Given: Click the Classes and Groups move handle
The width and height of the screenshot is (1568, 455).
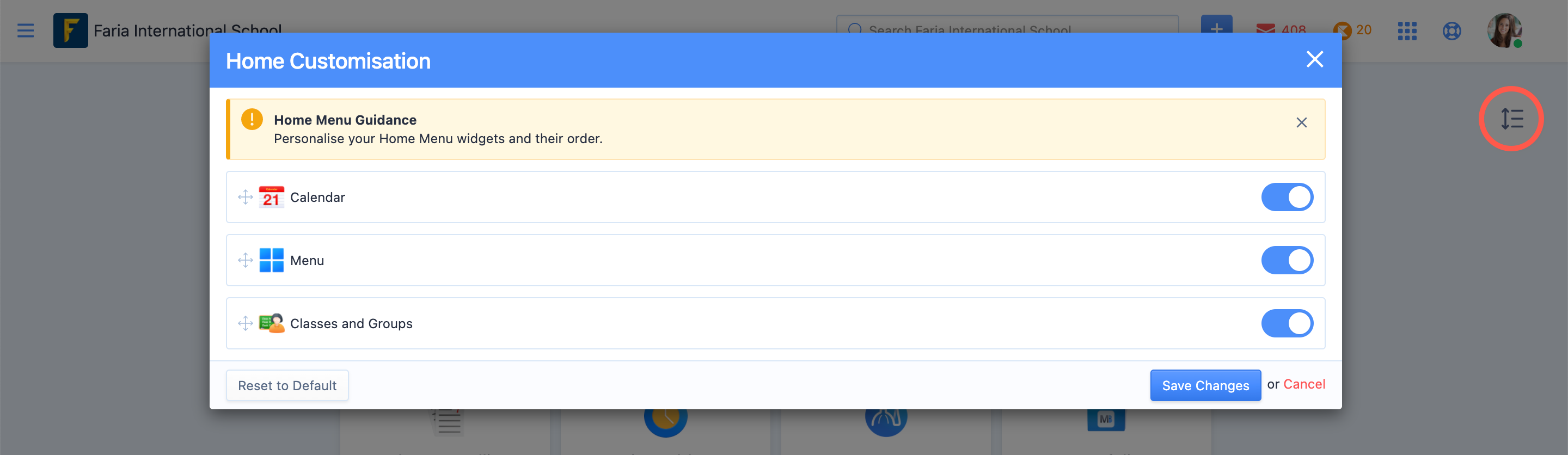Looking at the screenshot, I should [x=246, y=324].
